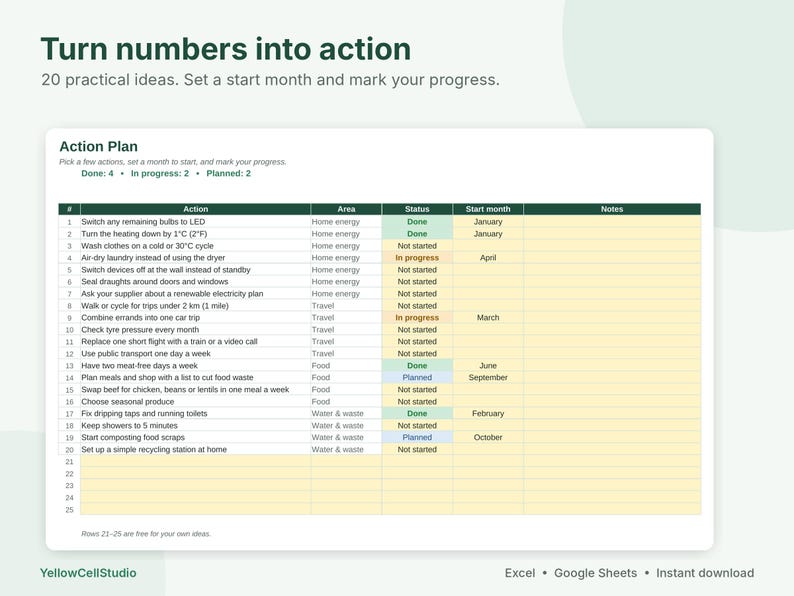Open 'Done' status for dripping taps row
Viewport: 794px width, 596px height.
tap(417, 414)
